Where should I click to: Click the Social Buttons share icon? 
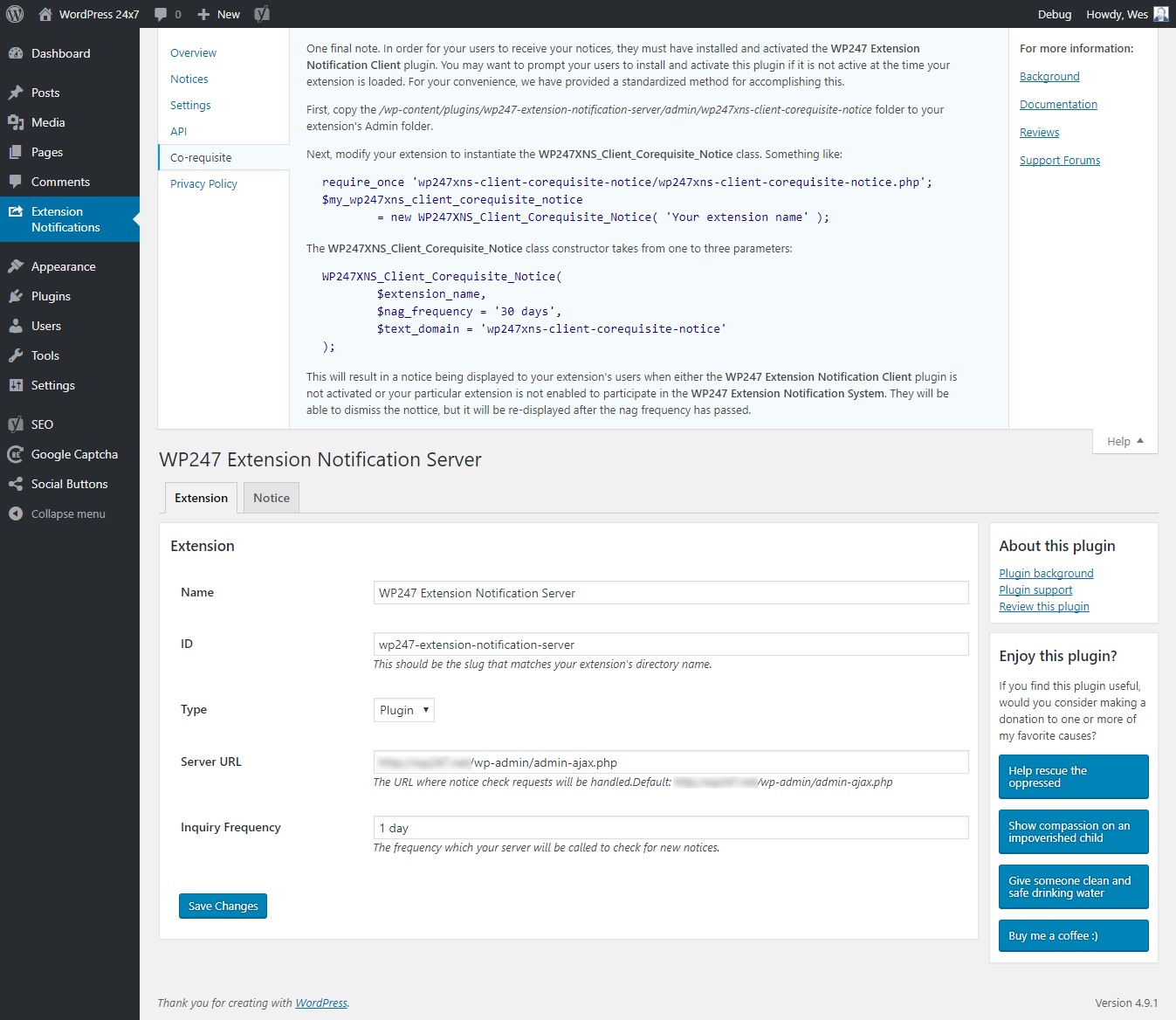click(x=16, y=484)
